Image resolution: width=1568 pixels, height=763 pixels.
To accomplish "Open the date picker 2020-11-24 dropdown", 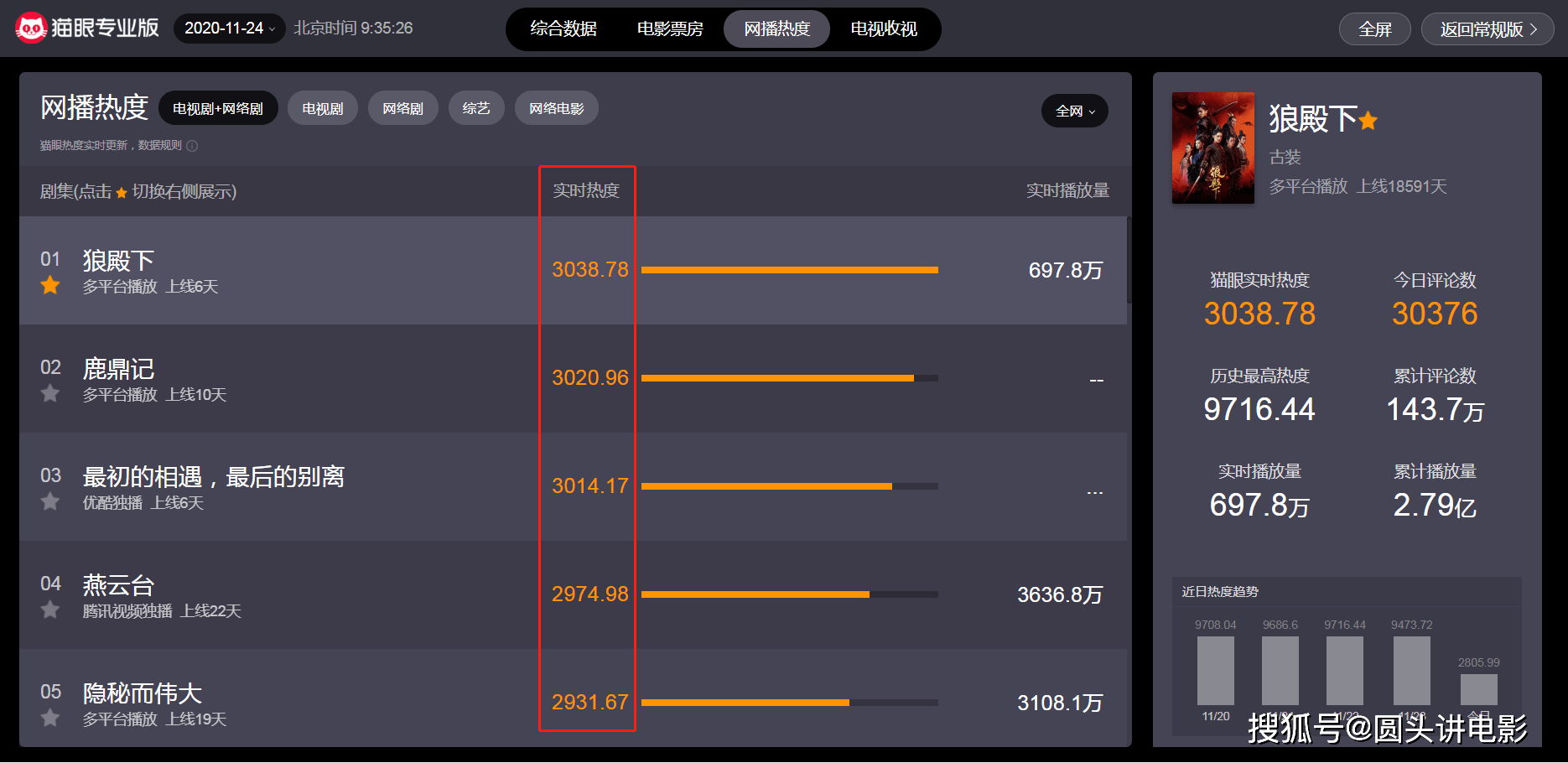I will point(229,29).
